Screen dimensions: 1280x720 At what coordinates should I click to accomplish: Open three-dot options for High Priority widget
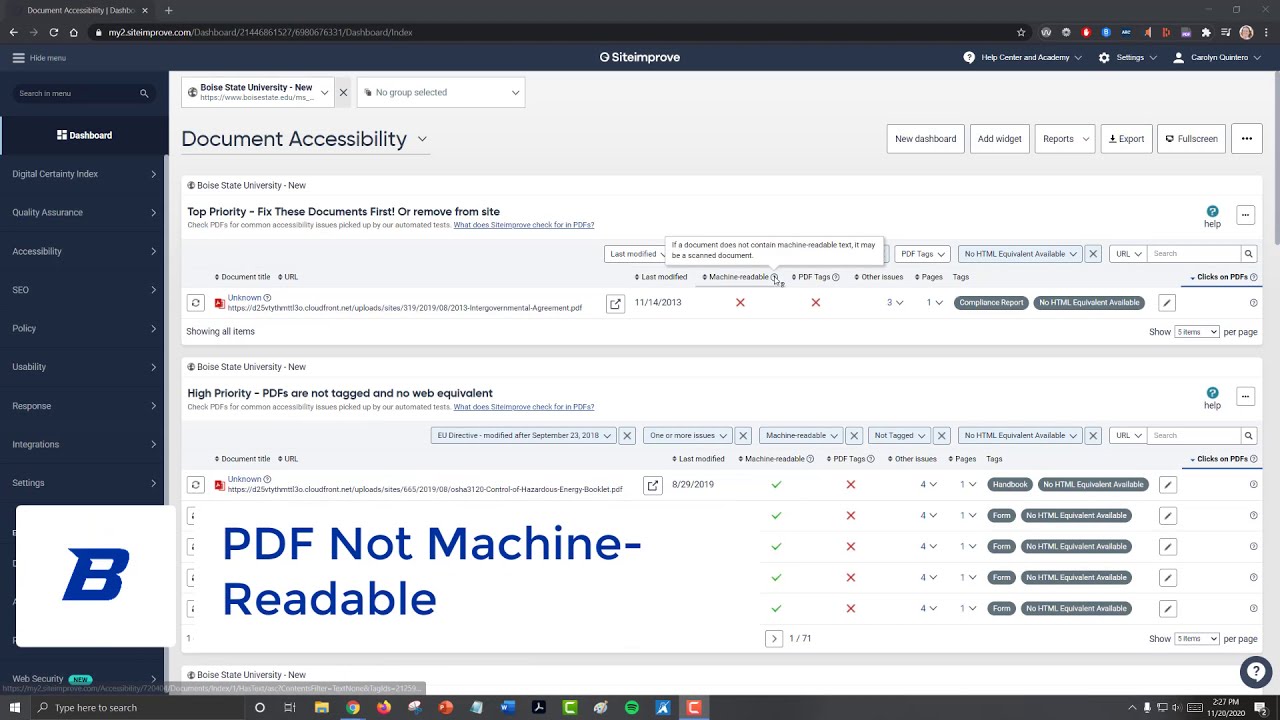click(1245, 397)
